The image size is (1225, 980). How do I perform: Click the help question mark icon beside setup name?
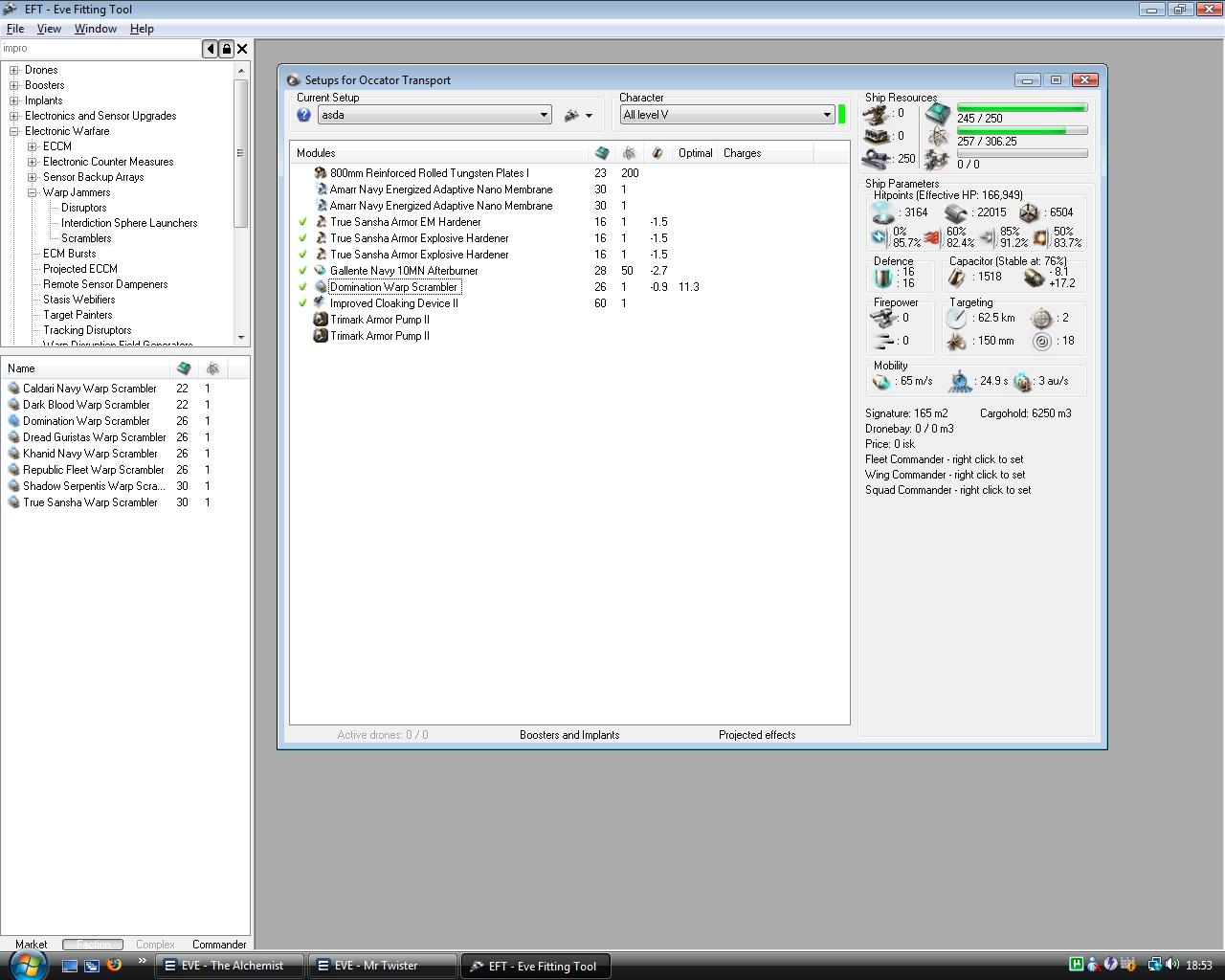[303, 115]
